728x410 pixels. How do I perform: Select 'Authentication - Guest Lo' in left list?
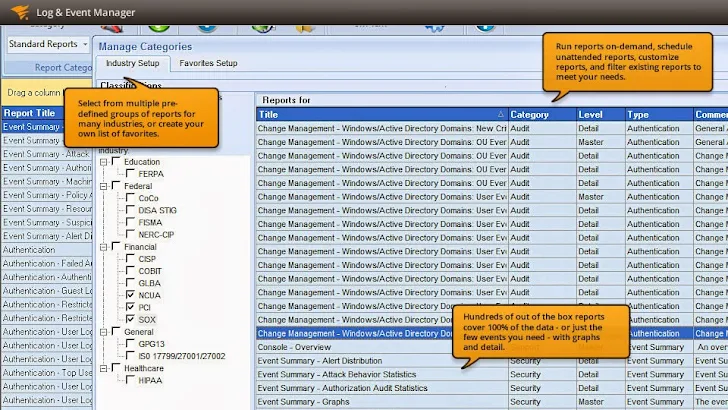47,291
